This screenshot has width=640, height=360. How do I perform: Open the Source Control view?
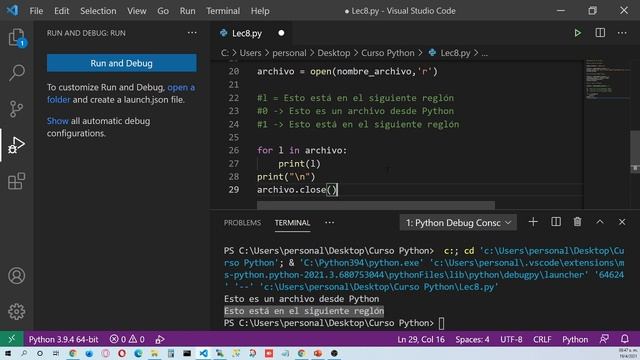[x=16, y=109]
